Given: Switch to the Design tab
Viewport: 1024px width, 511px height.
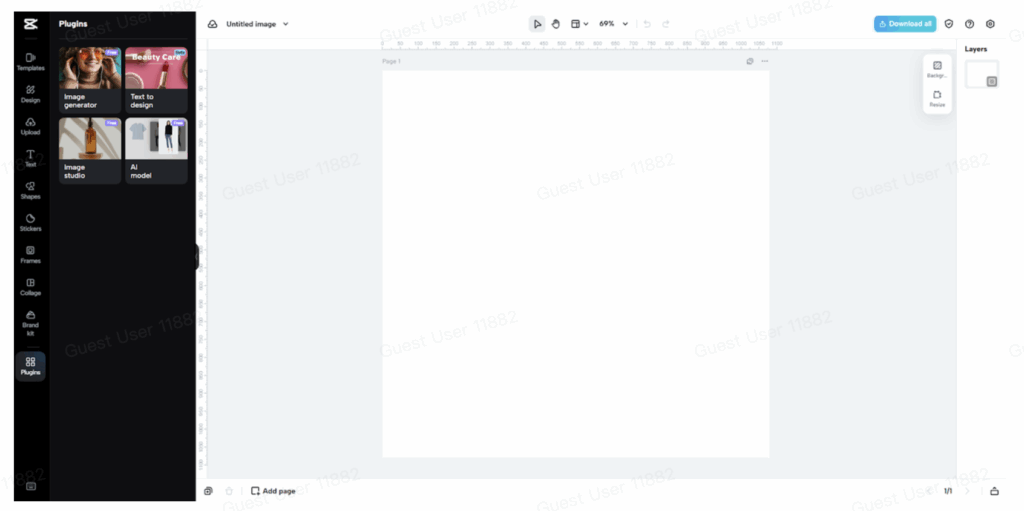Looking at the screenshot, I should pos(30,94).
